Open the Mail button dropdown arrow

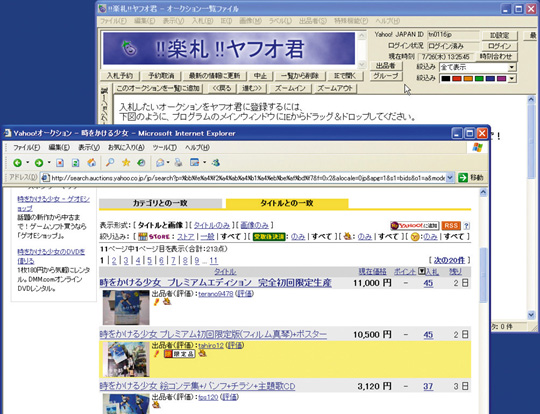coord(168,163)
